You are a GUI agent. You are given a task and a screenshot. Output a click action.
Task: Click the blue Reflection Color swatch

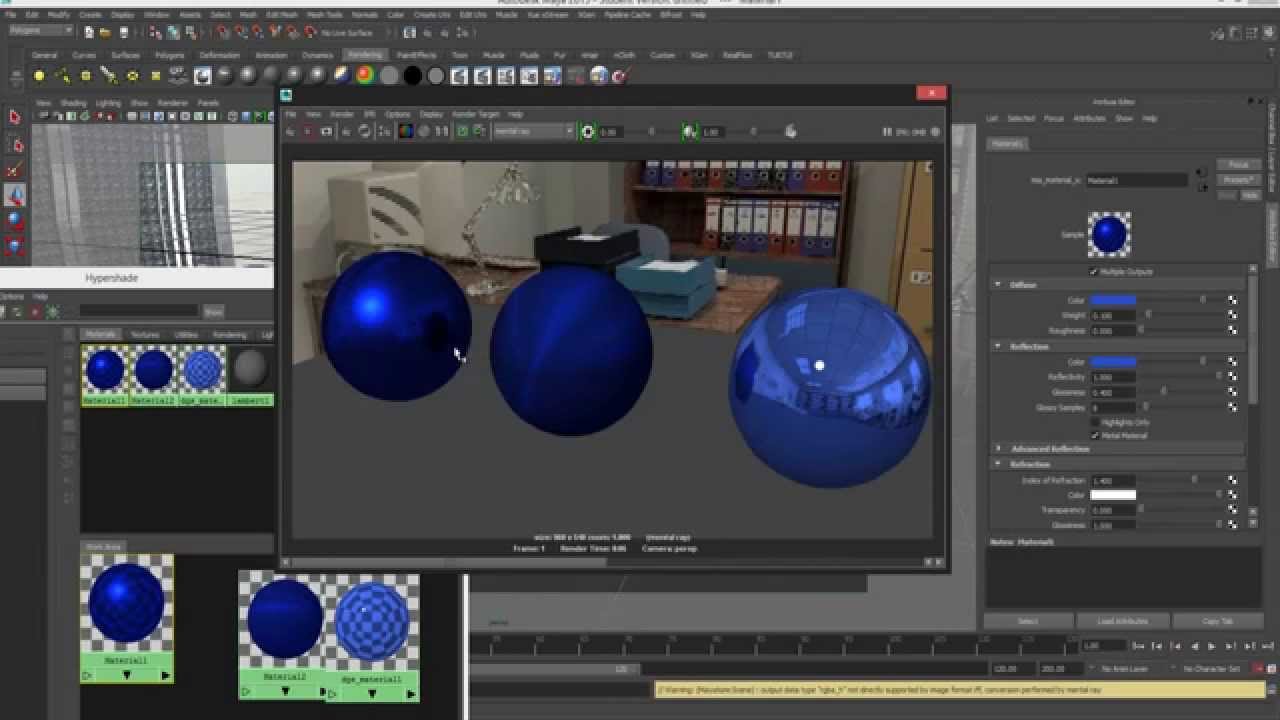(1112, 361)
